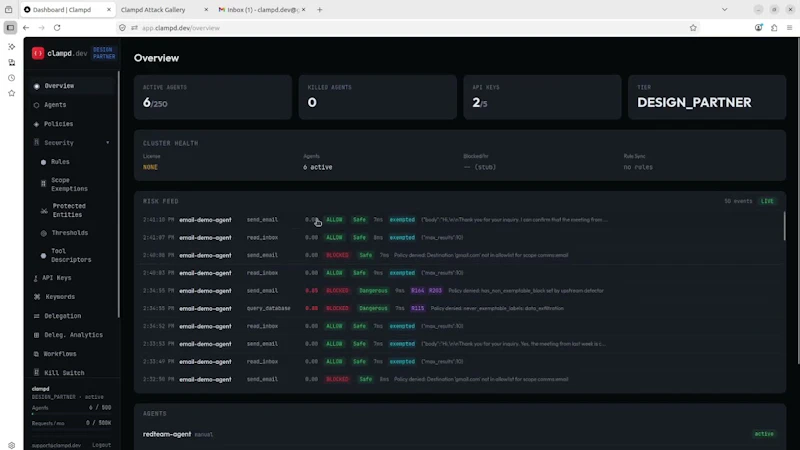Click the Killed Agents stat card
This screenshot has width=800, height=450.
coord(378,97)
